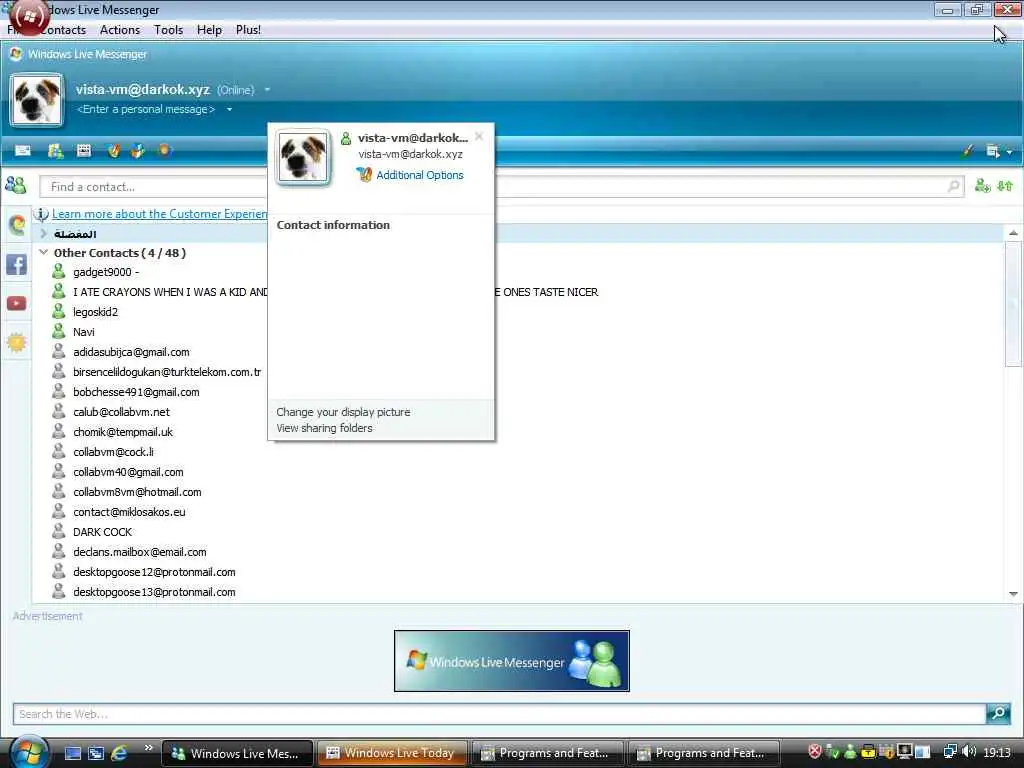Click the add a contact icon
Screen dimensions: 1024x768
pyautogui.click(x=982, y=186)
